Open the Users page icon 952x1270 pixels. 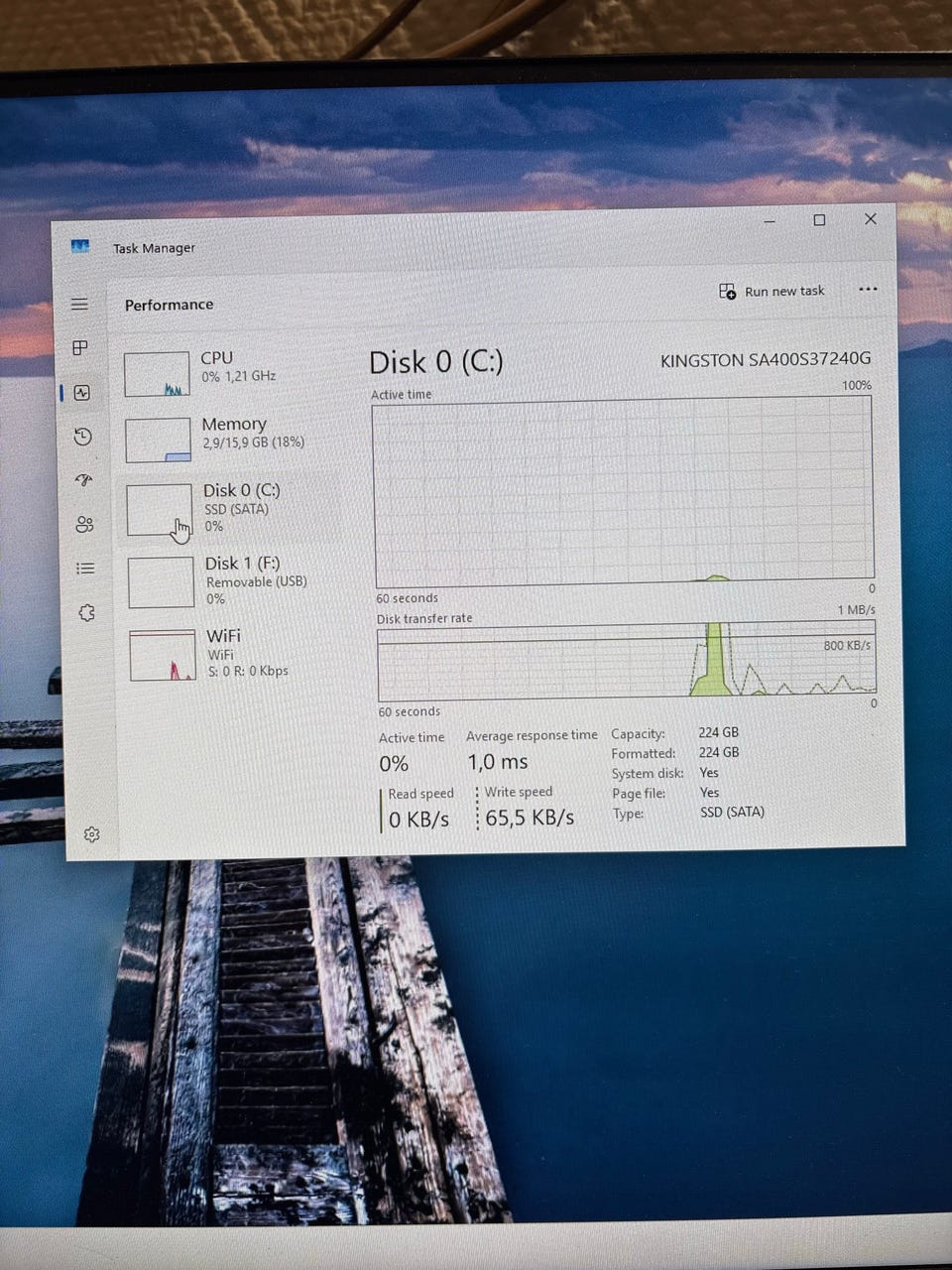coord(84,524)
